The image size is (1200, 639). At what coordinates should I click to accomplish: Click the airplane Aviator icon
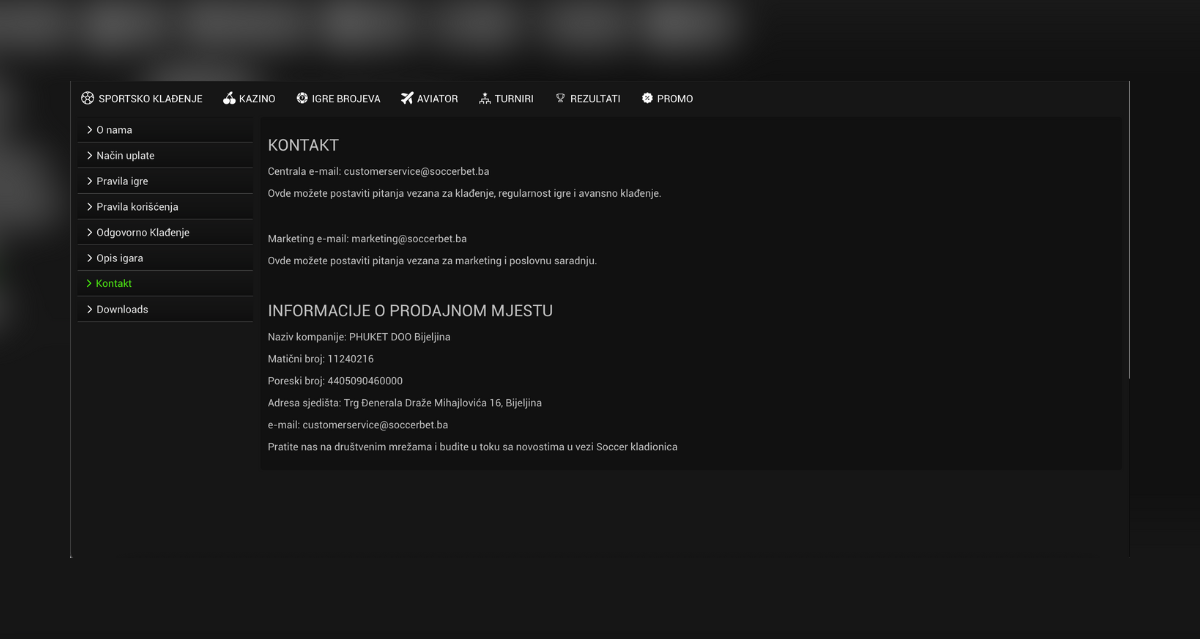coord(406,98)
